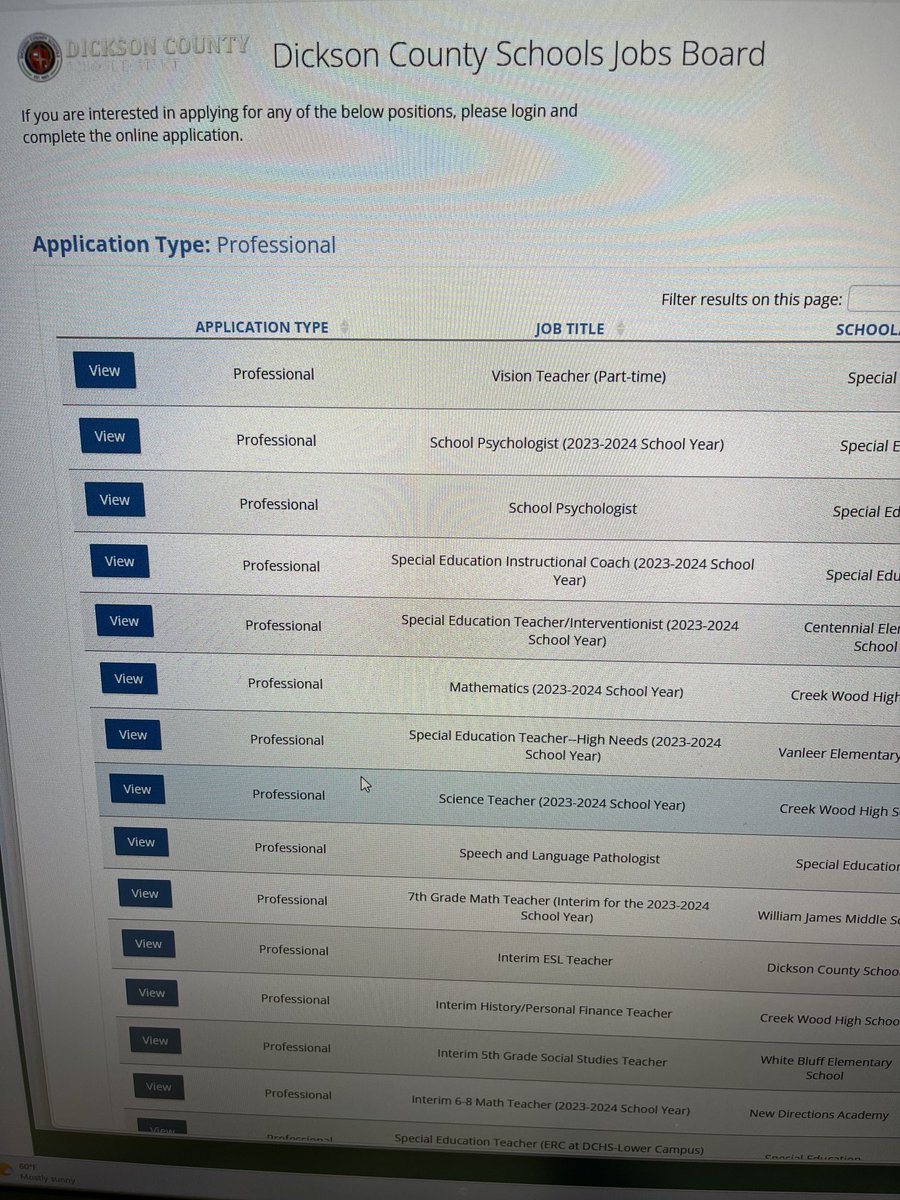Select 'Mathematics (2023-2024 School Year)' title text
900x1200 pixels.
[x=566, y=690]
